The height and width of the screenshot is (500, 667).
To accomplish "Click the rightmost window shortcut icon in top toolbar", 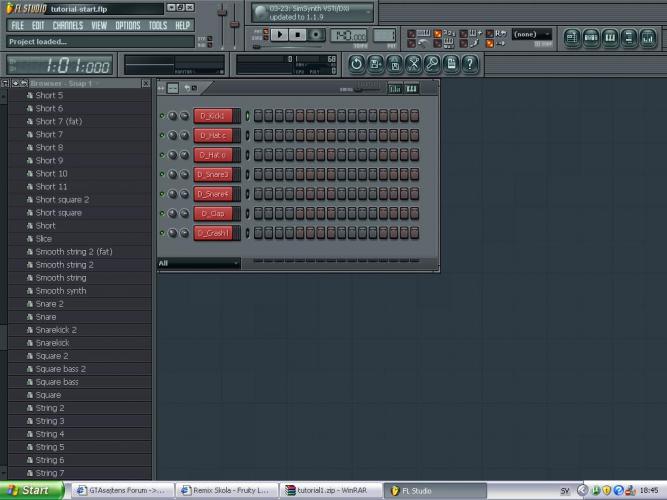I will 650,37.
